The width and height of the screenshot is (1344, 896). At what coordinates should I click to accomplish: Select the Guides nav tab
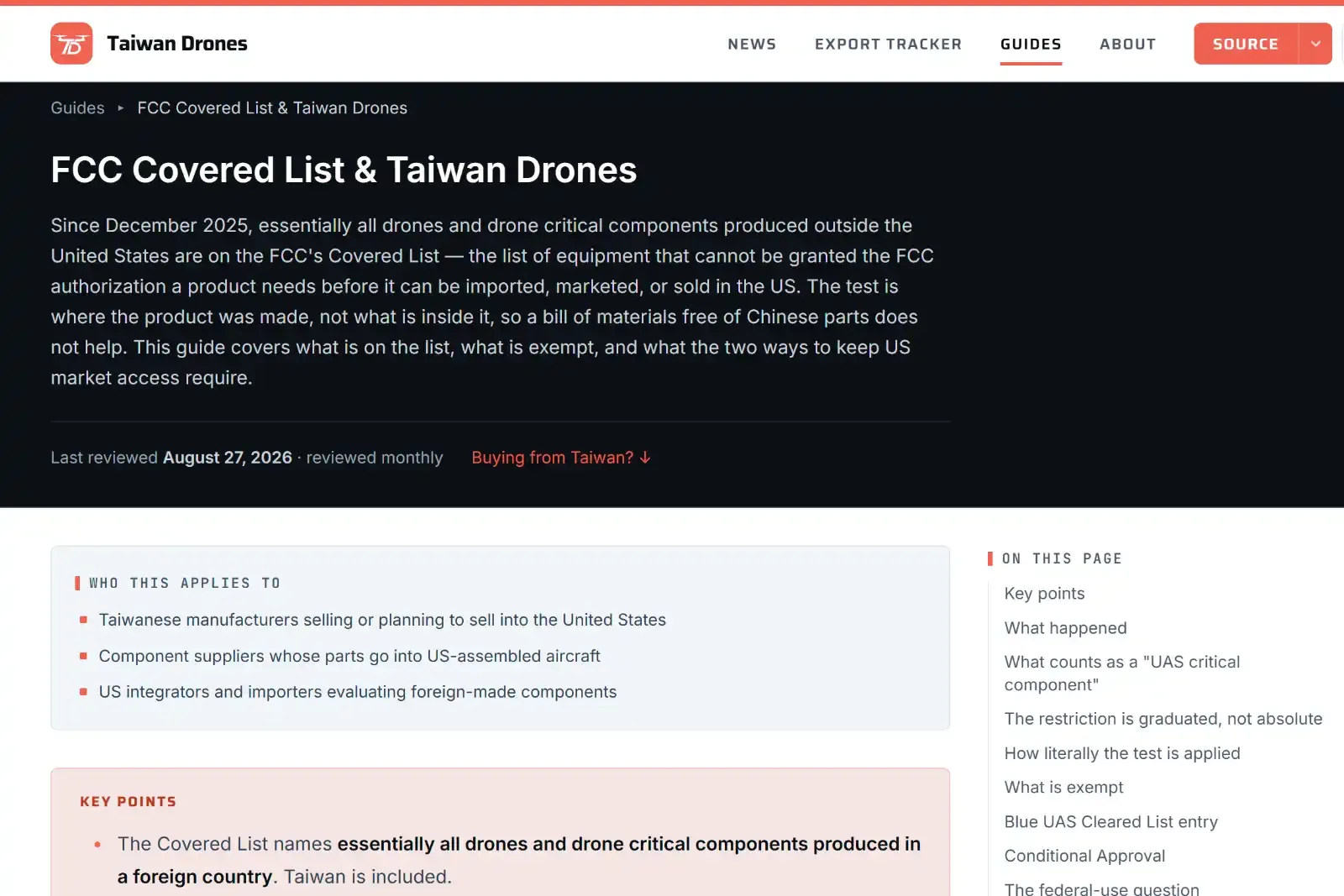[1031, 45]
